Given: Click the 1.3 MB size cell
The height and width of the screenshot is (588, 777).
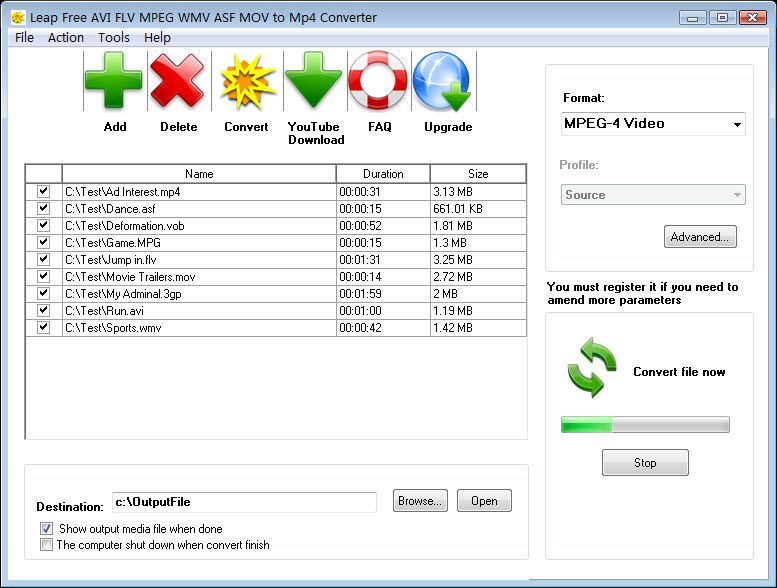Looking at the screenshot, I should click(x=478, y=243).
